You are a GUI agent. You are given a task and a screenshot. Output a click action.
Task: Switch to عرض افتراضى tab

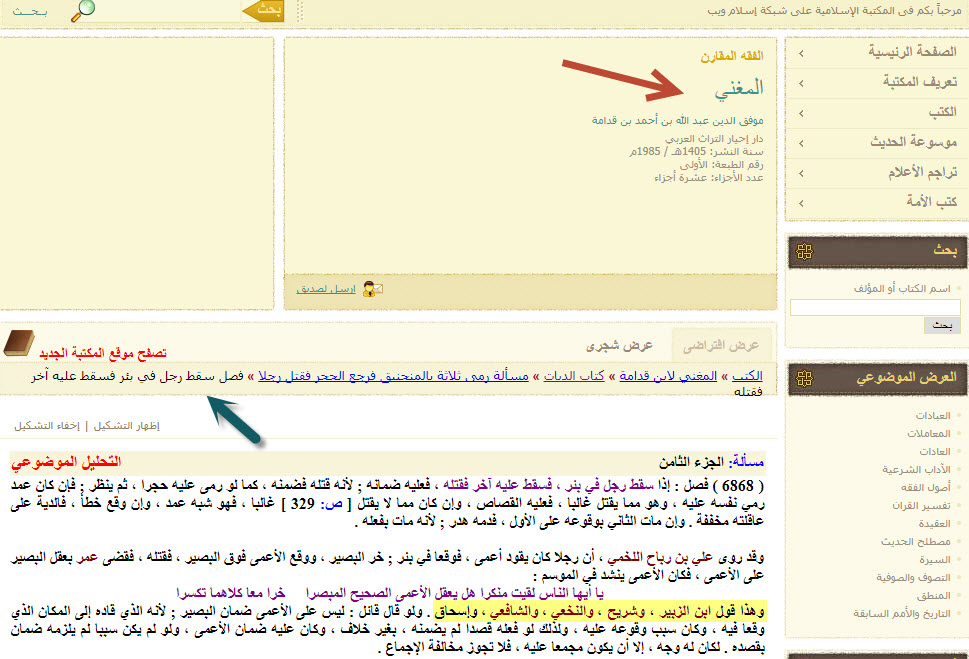[720, 345]
